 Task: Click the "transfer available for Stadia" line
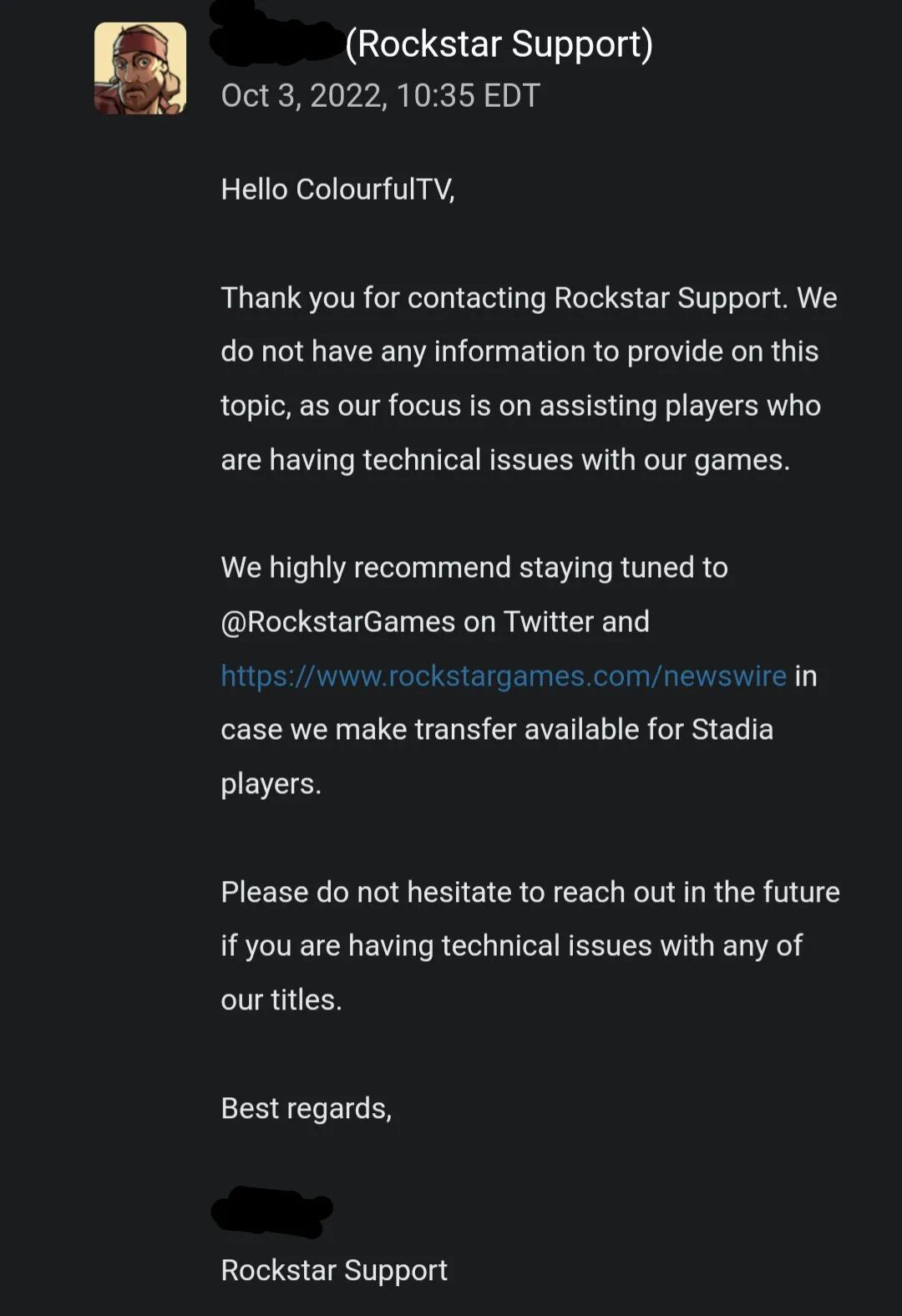(x=496, y=730)
